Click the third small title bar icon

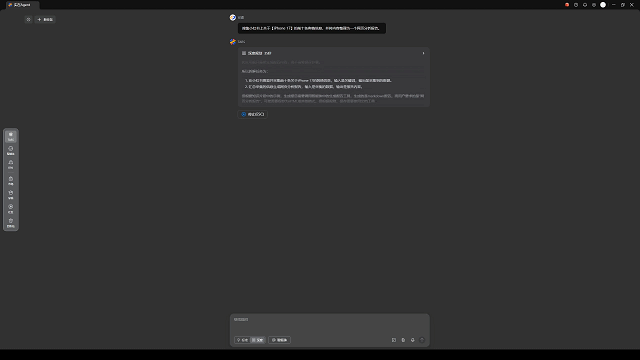[585, 5]
